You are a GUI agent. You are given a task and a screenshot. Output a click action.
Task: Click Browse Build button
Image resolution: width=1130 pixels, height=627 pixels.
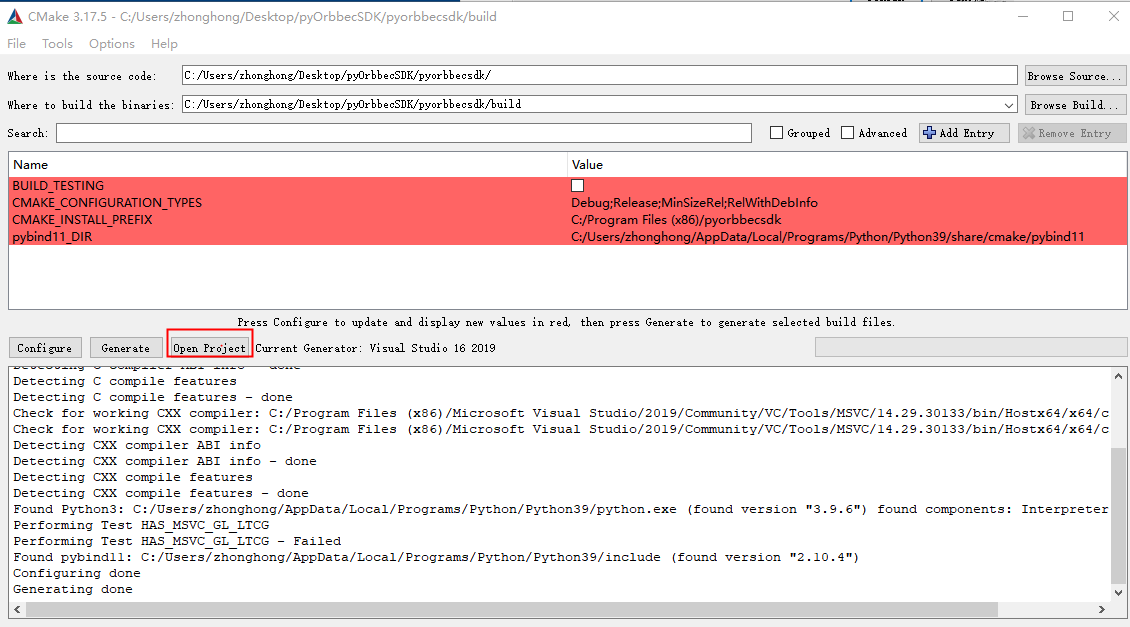(x=1075, y=105)
